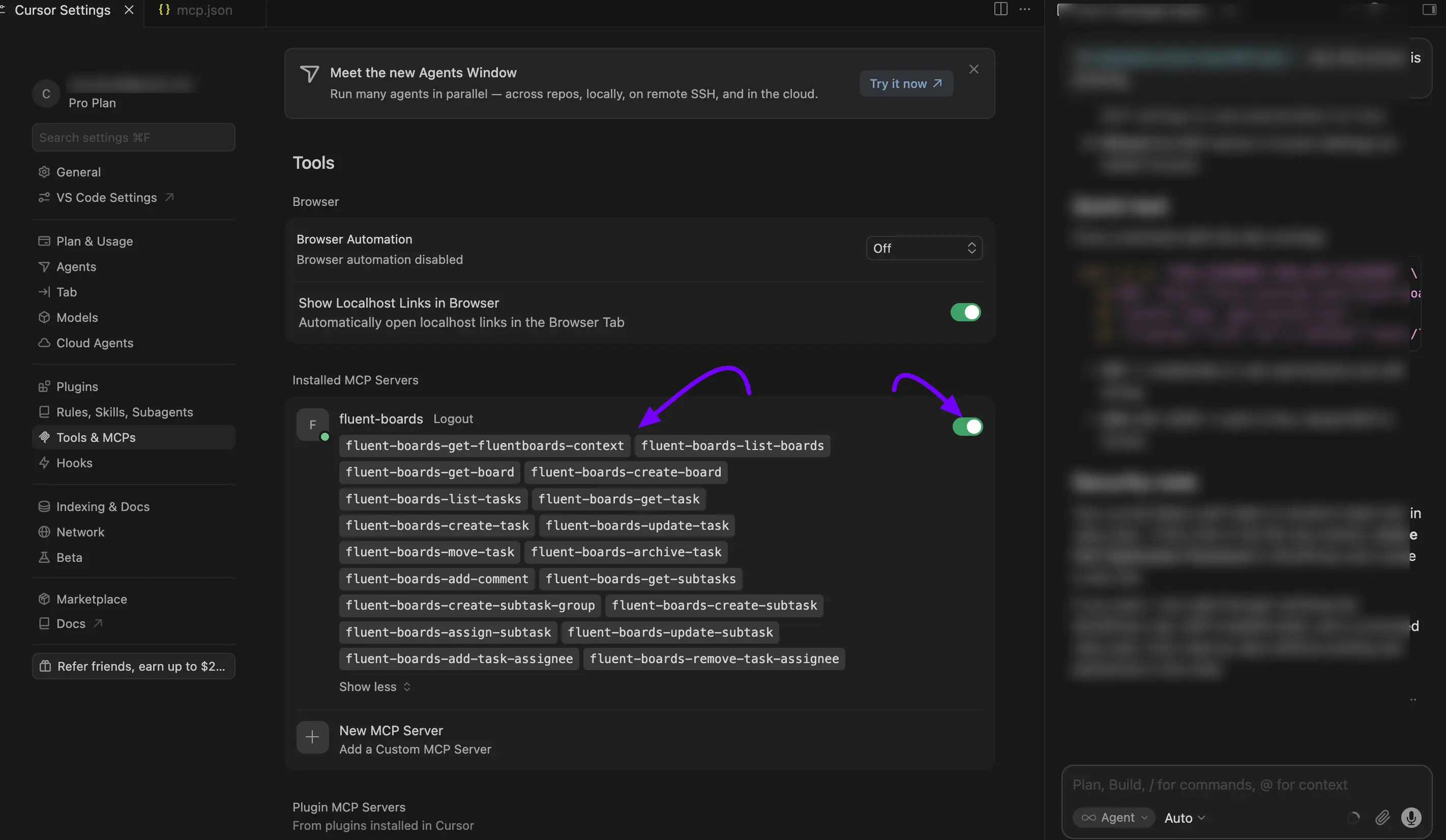
Task: Click the paperclip attach file icon
Action: pyautogui.click(x=1382, y=818)
